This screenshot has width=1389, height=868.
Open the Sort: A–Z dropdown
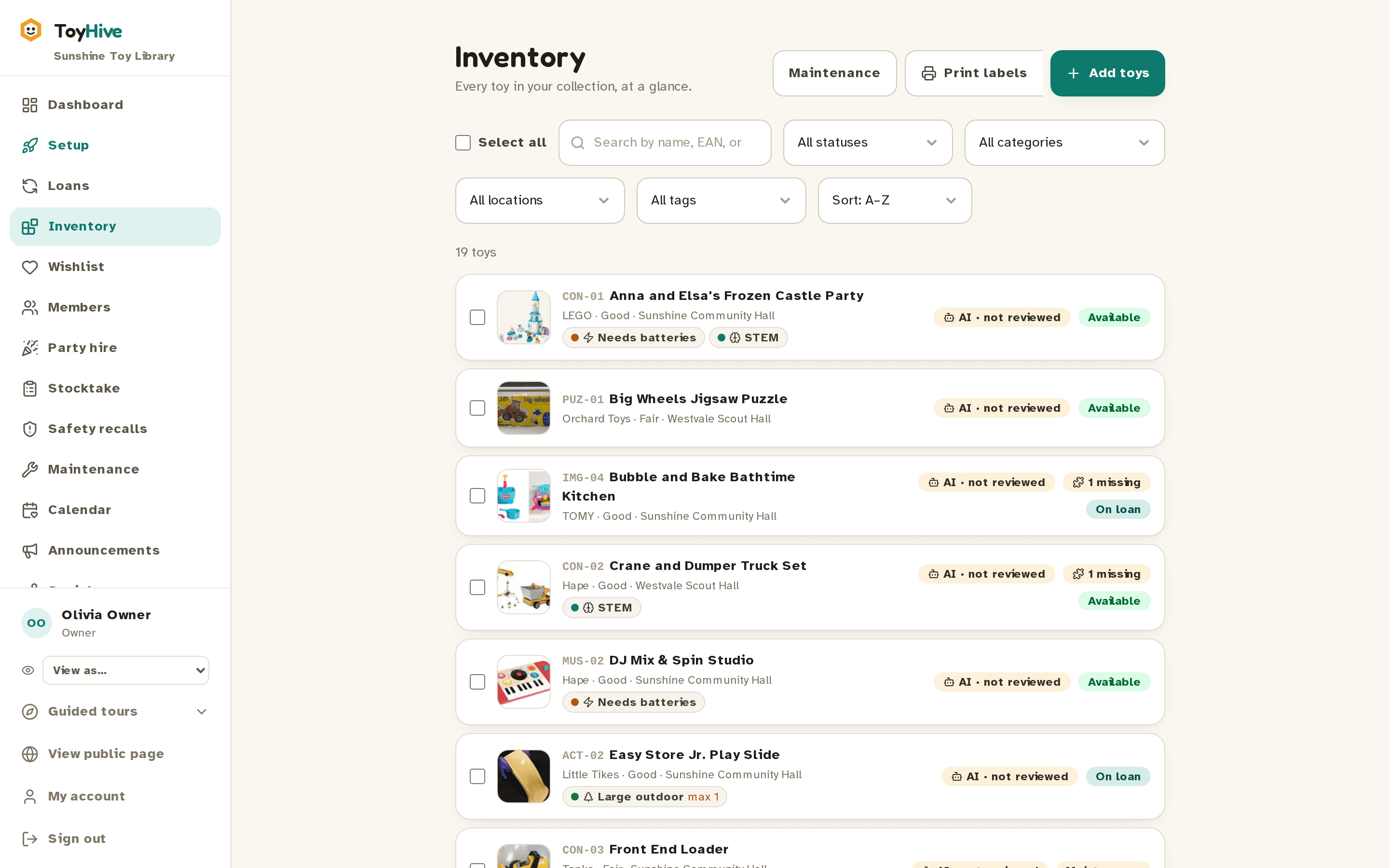tap(894, 200)
